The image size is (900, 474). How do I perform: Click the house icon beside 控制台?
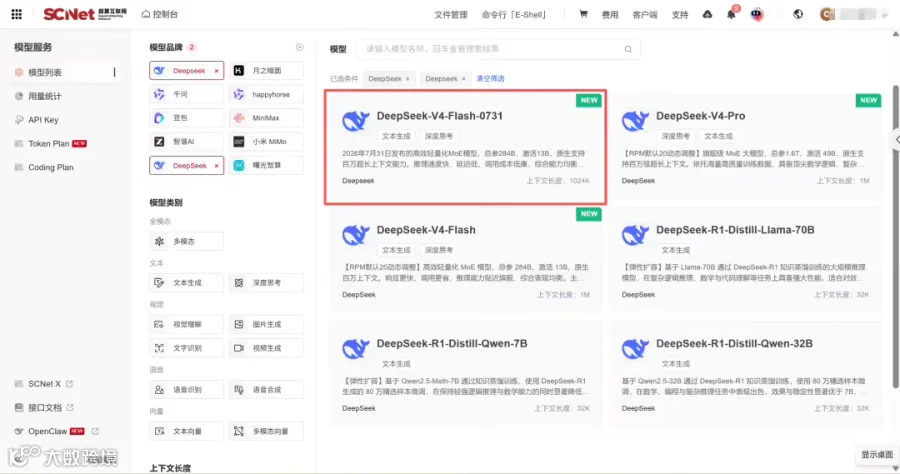point(146,14)
